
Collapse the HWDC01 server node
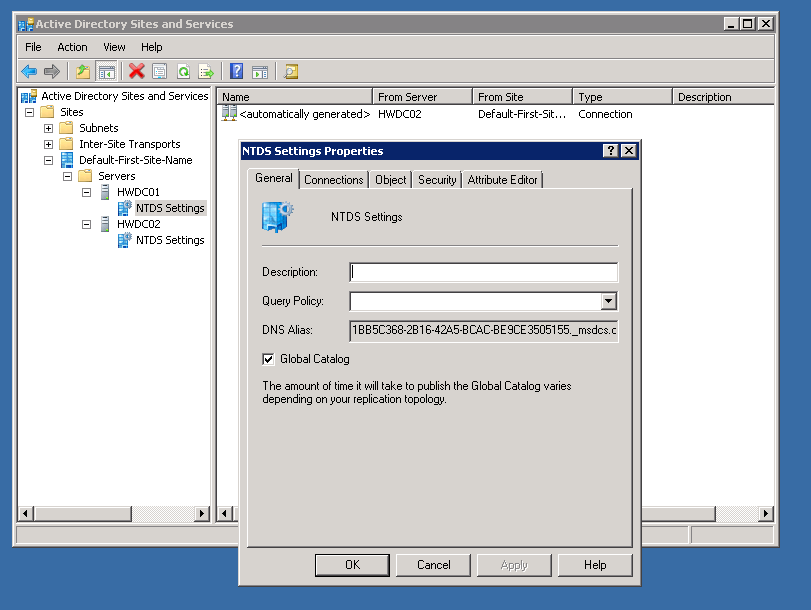point(86,192)
